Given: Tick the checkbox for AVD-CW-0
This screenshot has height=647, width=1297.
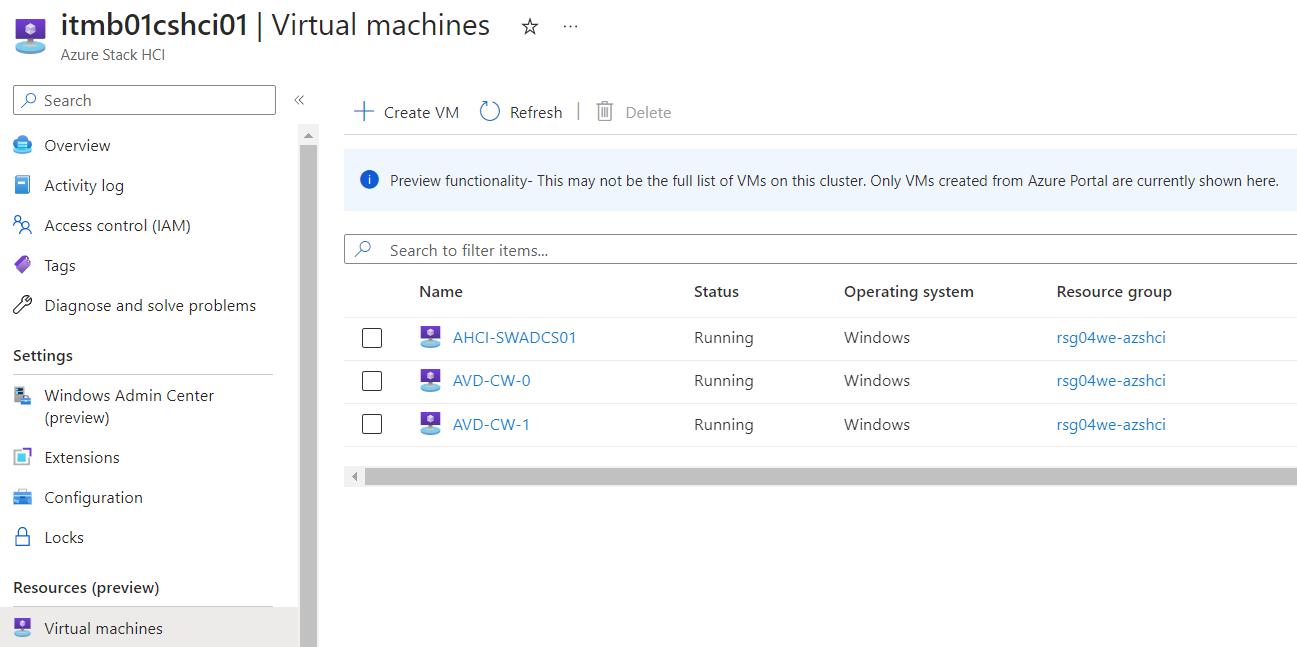Looking at the screenshot, I should [x=372, y=381].
